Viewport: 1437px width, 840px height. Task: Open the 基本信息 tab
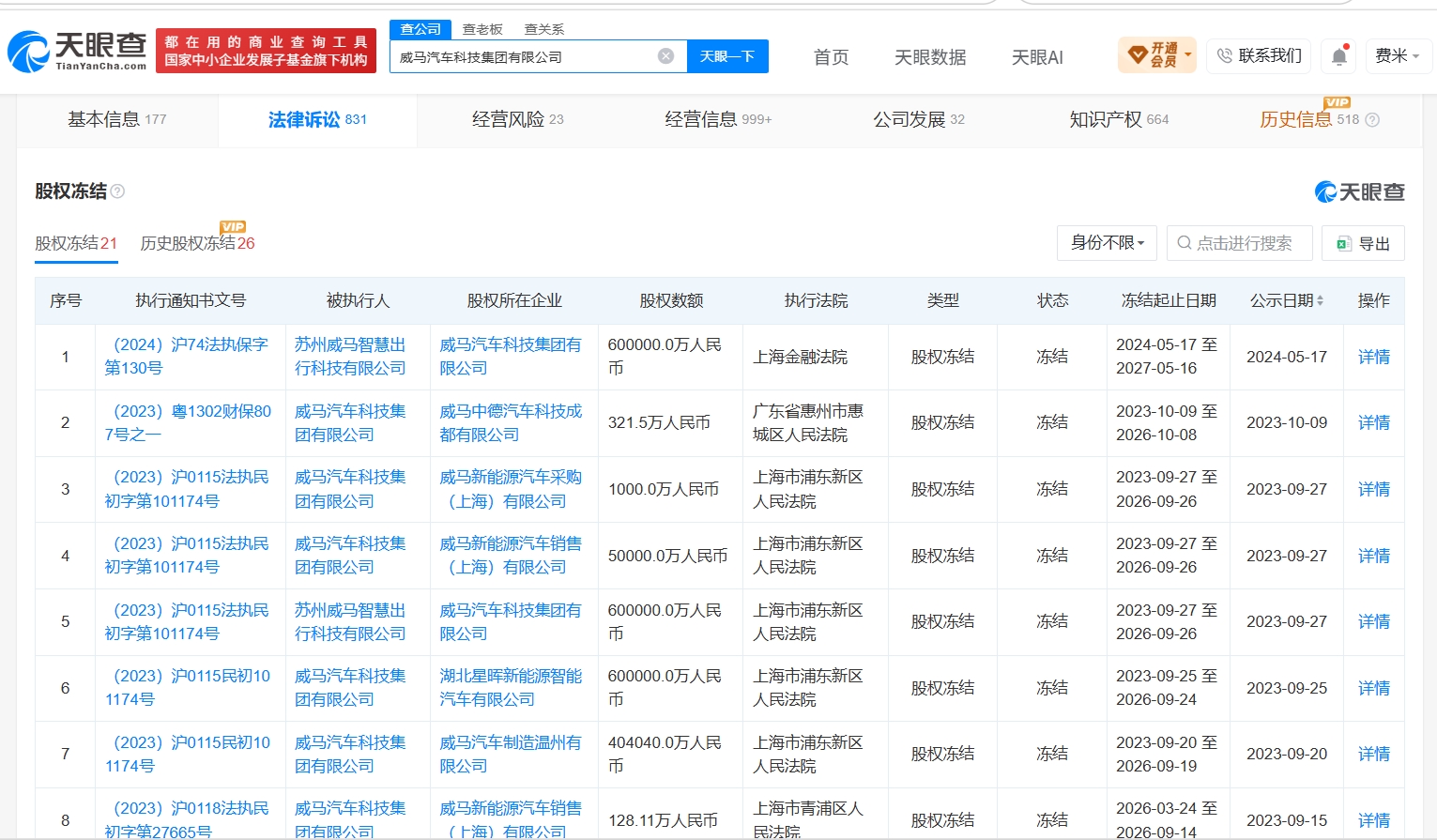117,120
